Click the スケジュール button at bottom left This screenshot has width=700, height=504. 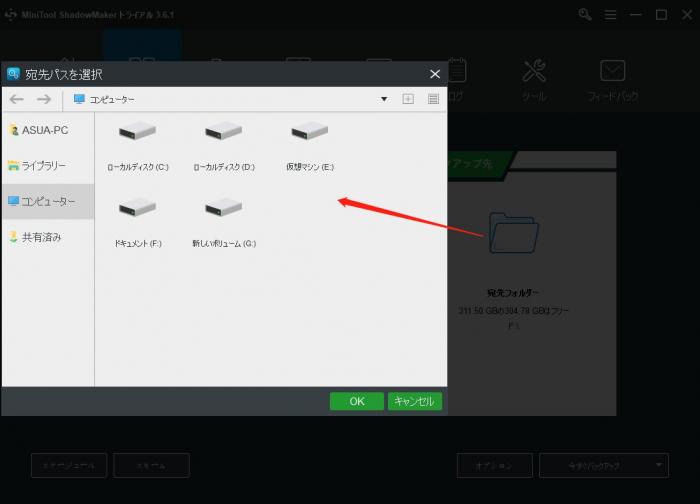pyautogui.click(x=69, y=466)
